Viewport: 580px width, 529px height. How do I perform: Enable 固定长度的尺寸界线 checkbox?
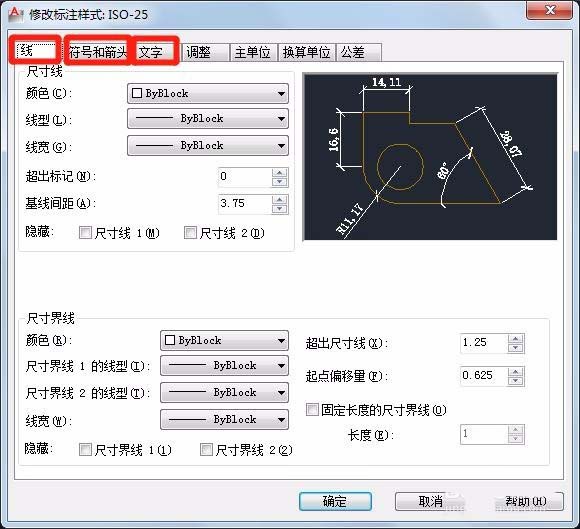pyautogui.click(x=312, y=410)
